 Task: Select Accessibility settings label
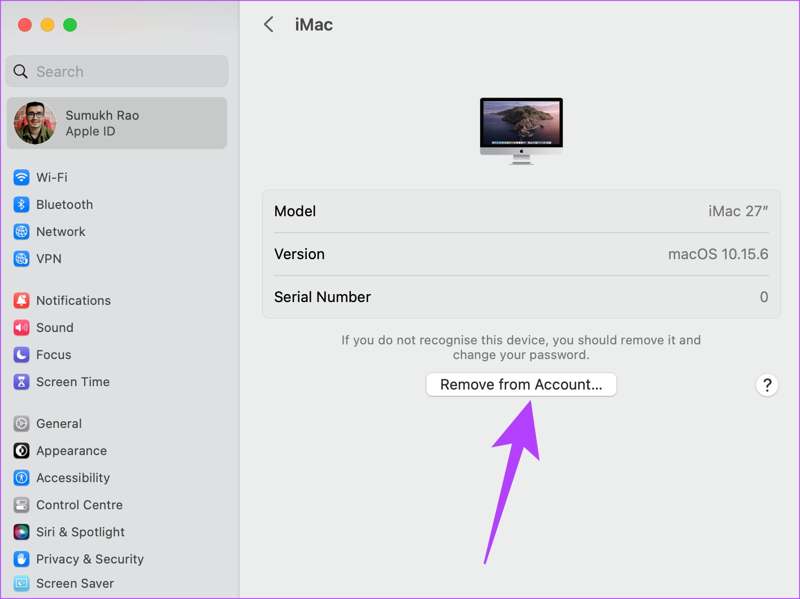(x=73, y=478)
